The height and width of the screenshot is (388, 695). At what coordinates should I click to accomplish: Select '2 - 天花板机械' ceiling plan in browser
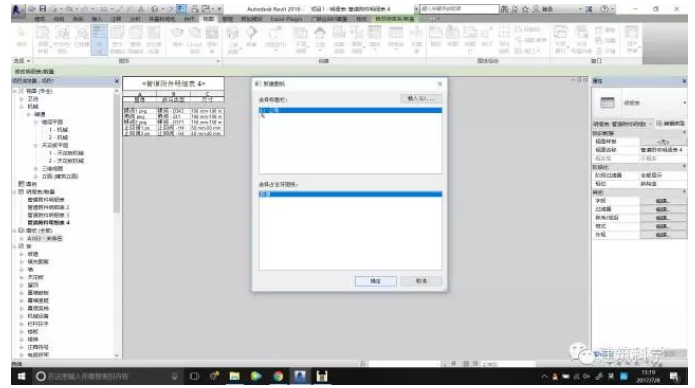coord(66,161)
